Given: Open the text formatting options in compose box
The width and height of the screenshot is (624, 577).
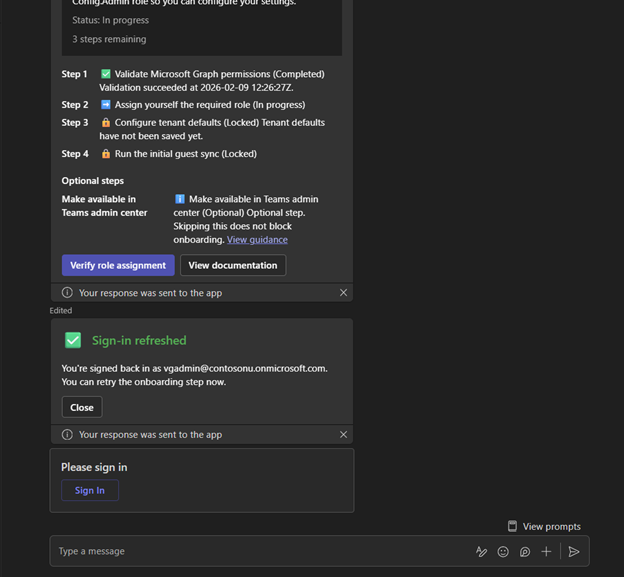Looking at the screenshot, I should [x=481, y=551].
